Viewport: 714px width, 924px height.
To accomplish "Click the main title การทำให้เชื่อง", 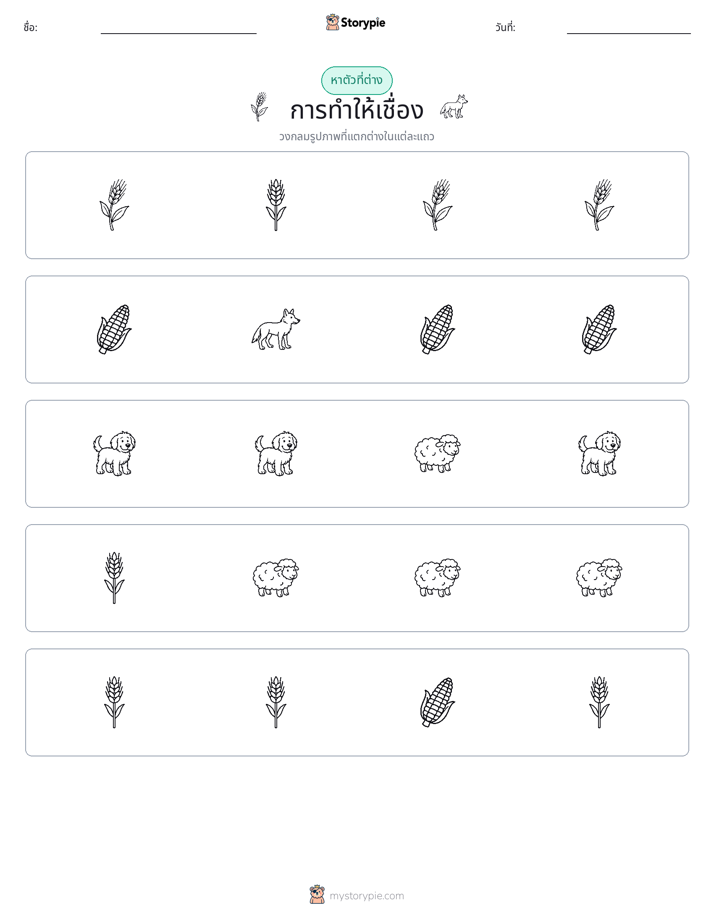I will (x=356, y=110).
